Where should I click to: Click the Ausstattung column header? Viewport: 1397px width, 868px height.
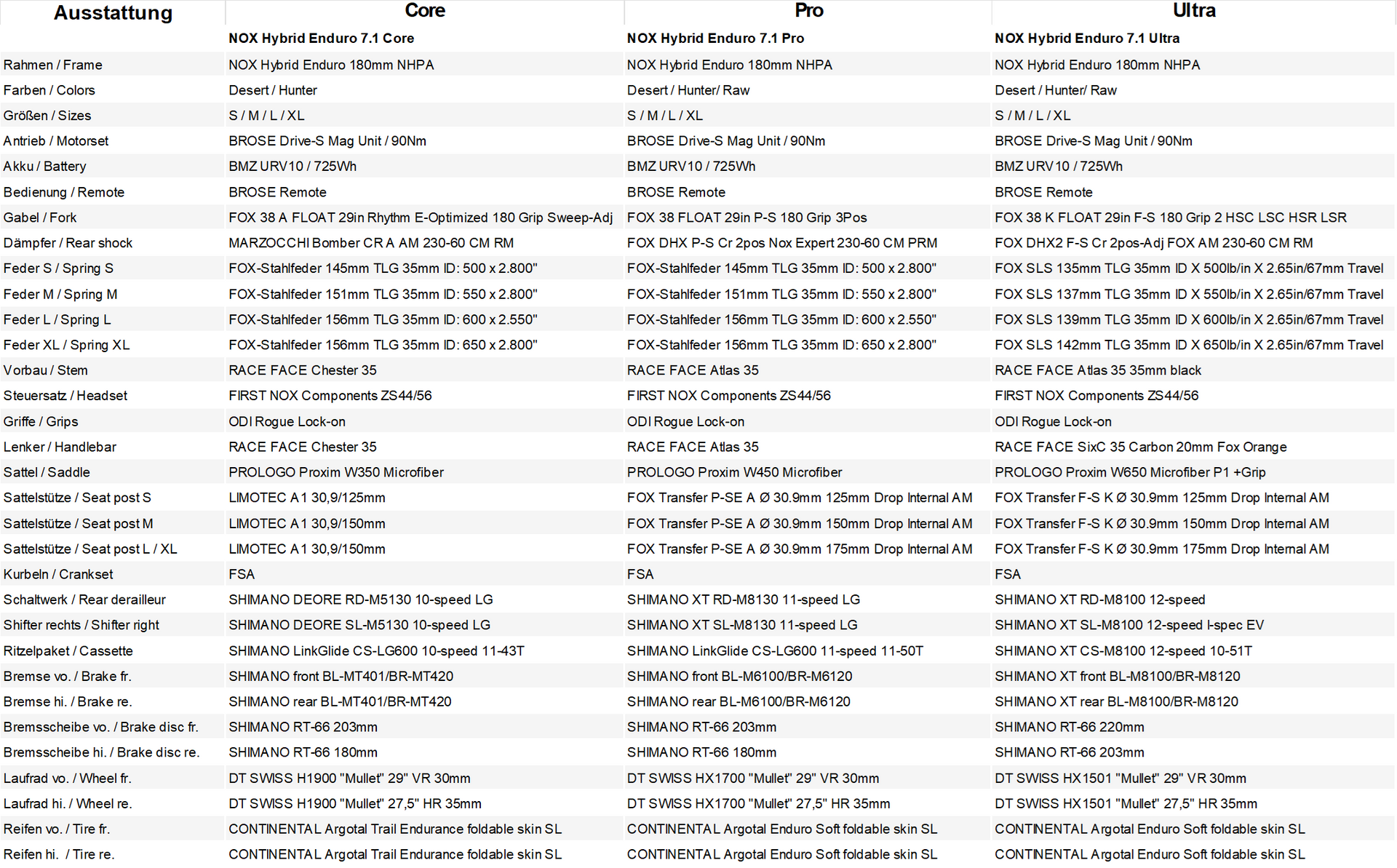[x=113, y=12]
